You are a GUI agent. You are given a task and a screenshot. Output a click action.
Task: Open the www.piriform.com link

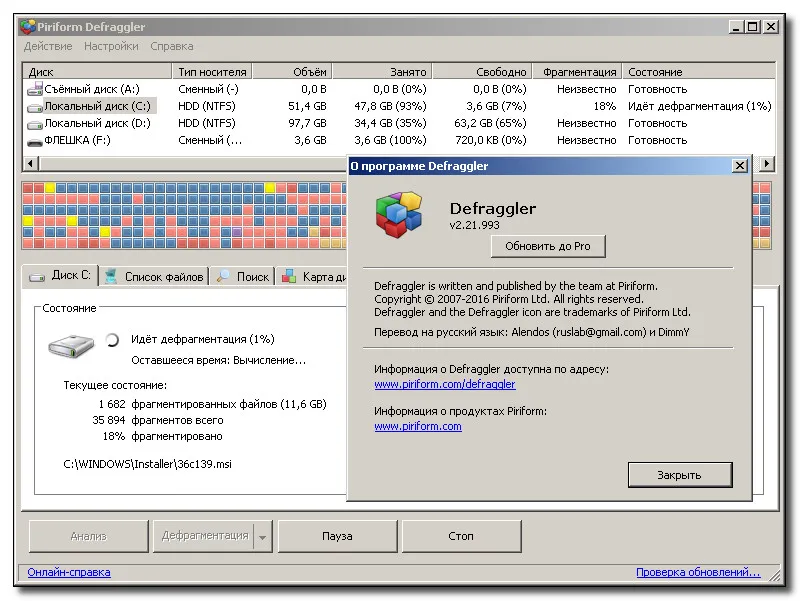418,426
